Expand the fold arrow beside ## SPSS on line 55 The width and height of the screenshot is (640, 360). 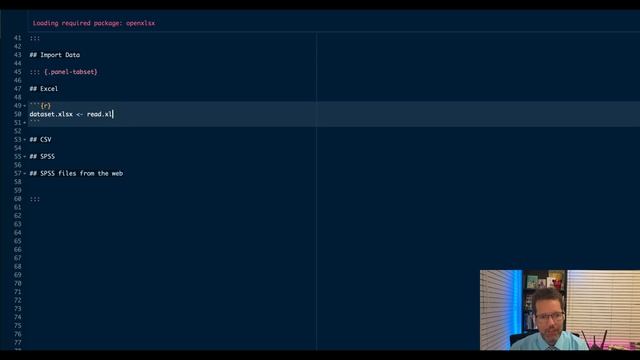pos(24,157)
